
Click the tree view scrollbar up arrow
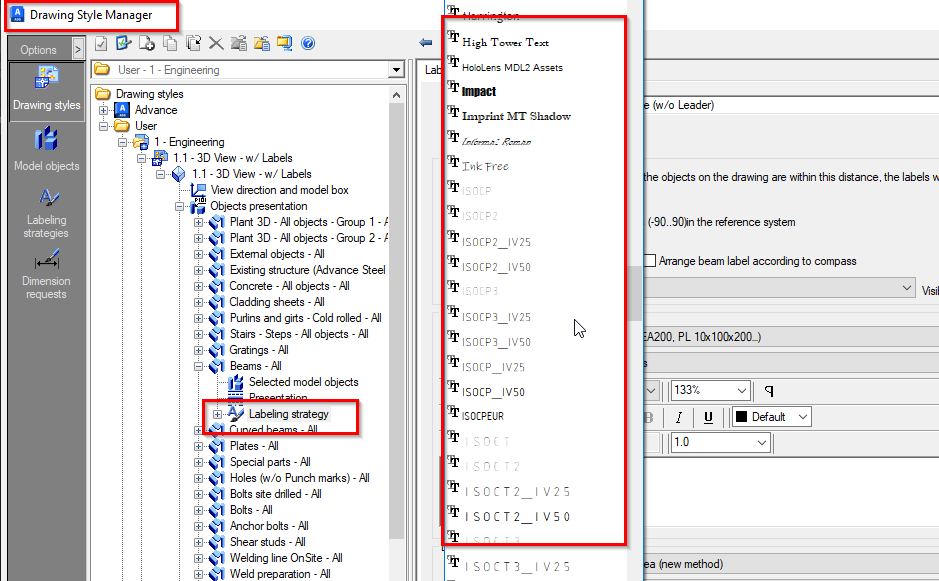click(396, 95)
